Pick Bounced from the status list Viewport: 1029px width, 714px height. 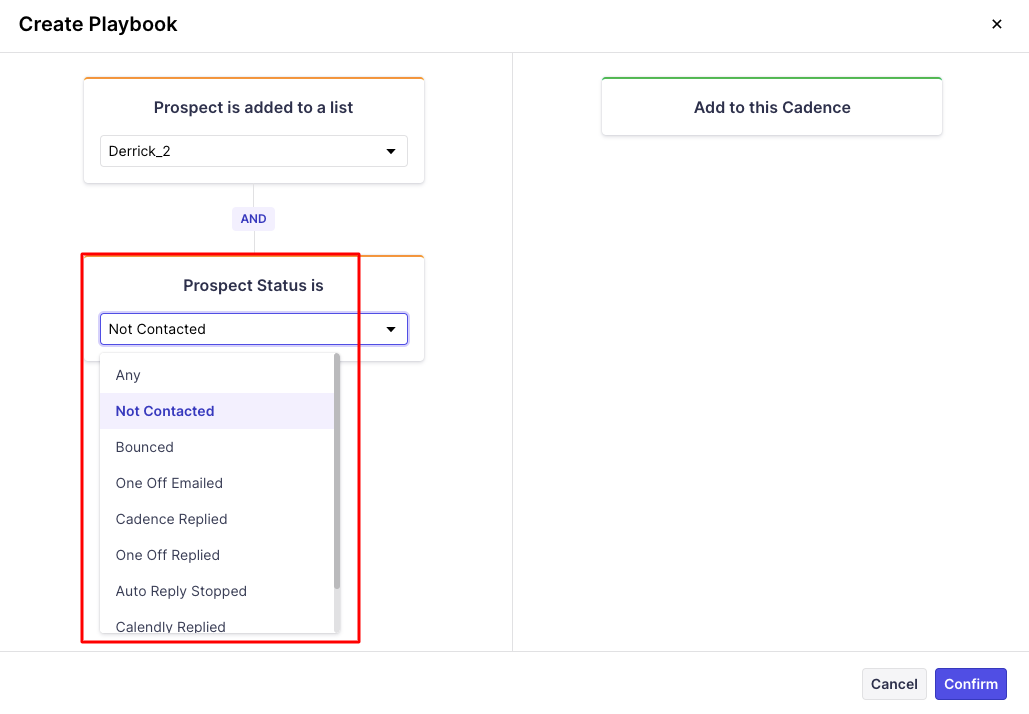[x=145, y=447]
